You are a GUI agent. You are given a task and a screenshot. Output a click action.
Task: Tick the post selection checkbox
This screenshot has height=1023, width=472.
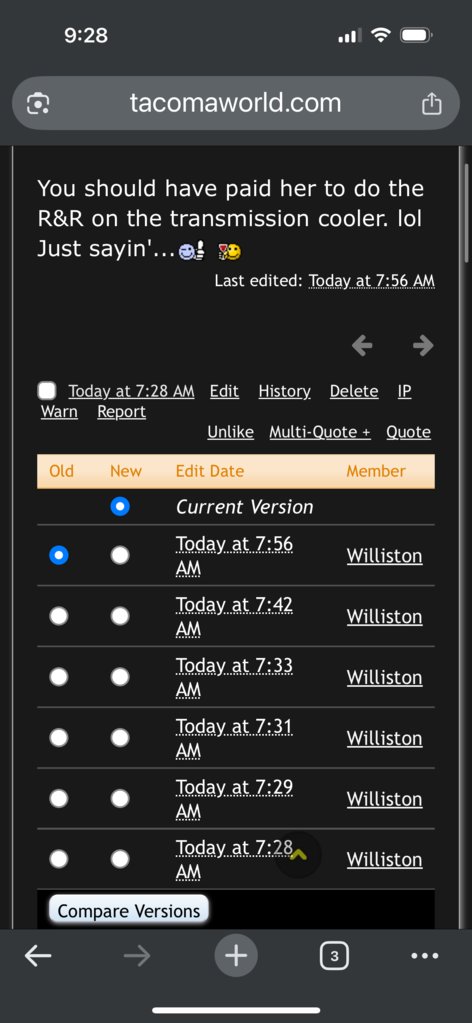tap(47, 391)
